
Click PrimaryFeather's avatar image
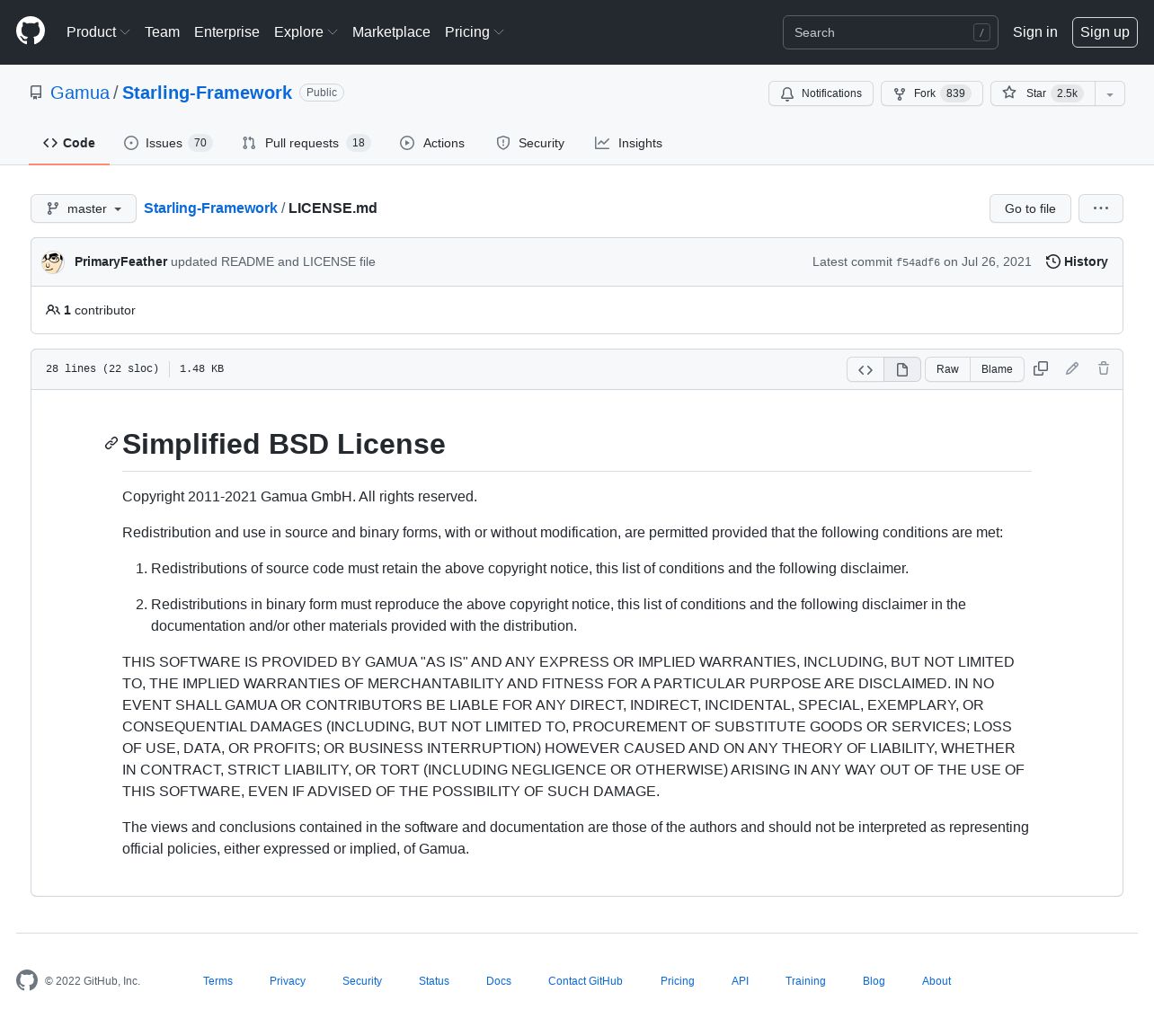tap(53, 261)
